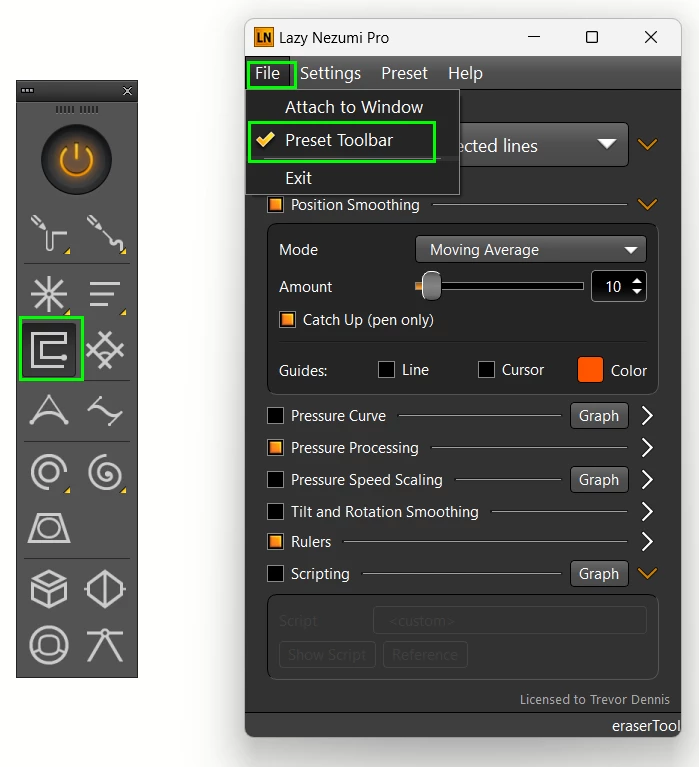This screenshot has height=767, width=699.
Task: Open the Help menu
Action: coord(465,73)
